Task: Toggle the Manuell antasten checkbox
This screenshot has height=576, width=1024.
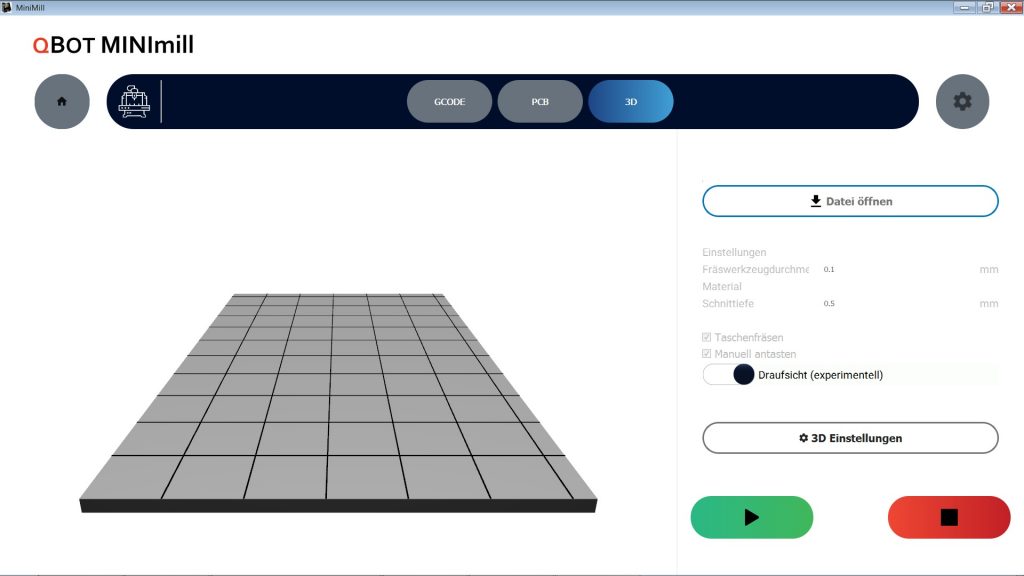Action: tap(708, 354)
